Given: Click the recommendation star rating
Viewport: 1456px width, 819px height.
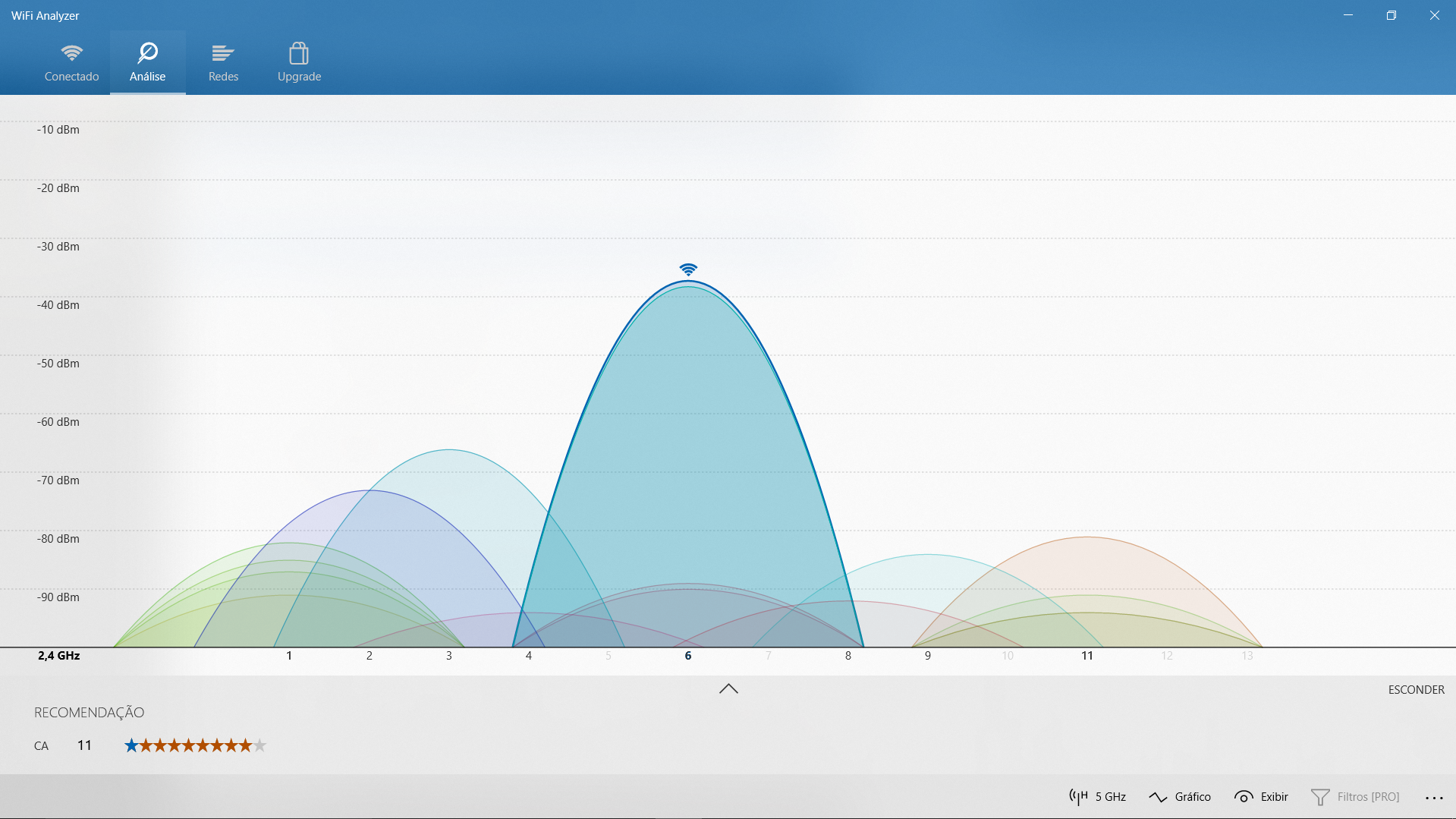Looking at the screenshot, I should click(x=195, y=745).
